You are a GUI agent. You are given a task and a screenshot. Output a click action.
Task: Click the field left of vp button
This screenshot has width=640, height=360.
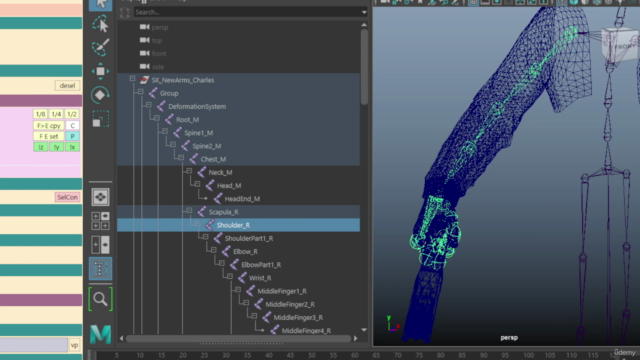[x=33, y=345]
